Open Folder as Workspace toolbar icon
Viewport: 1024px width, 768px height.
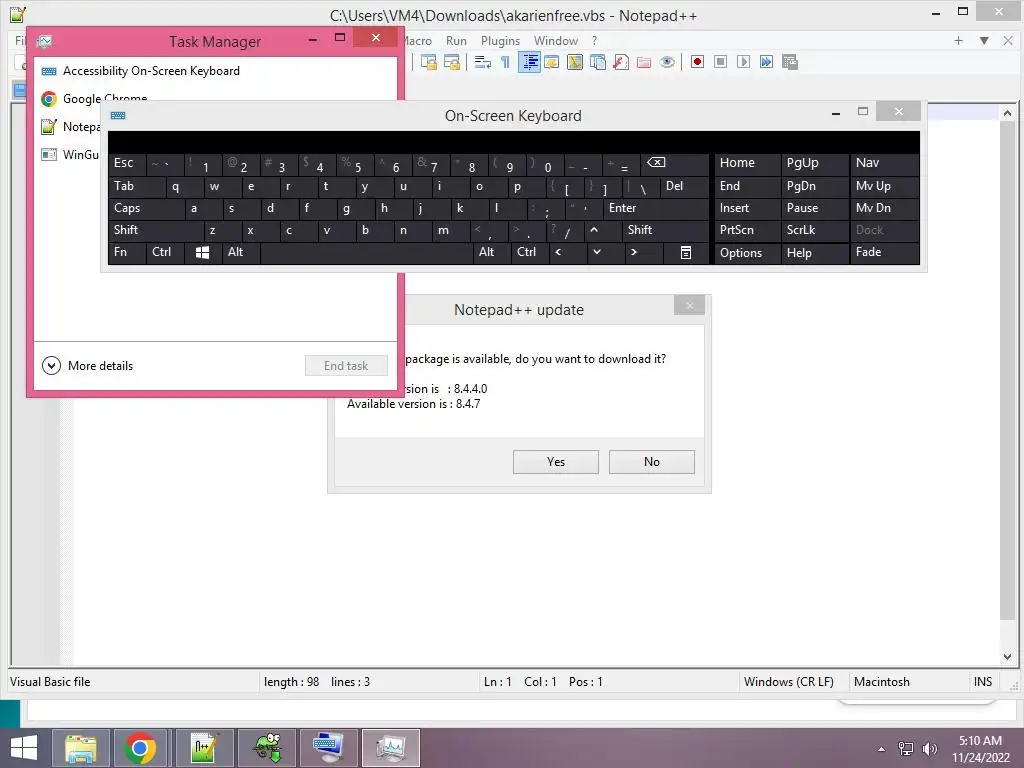pyautogui.click(x=644, y=62)
